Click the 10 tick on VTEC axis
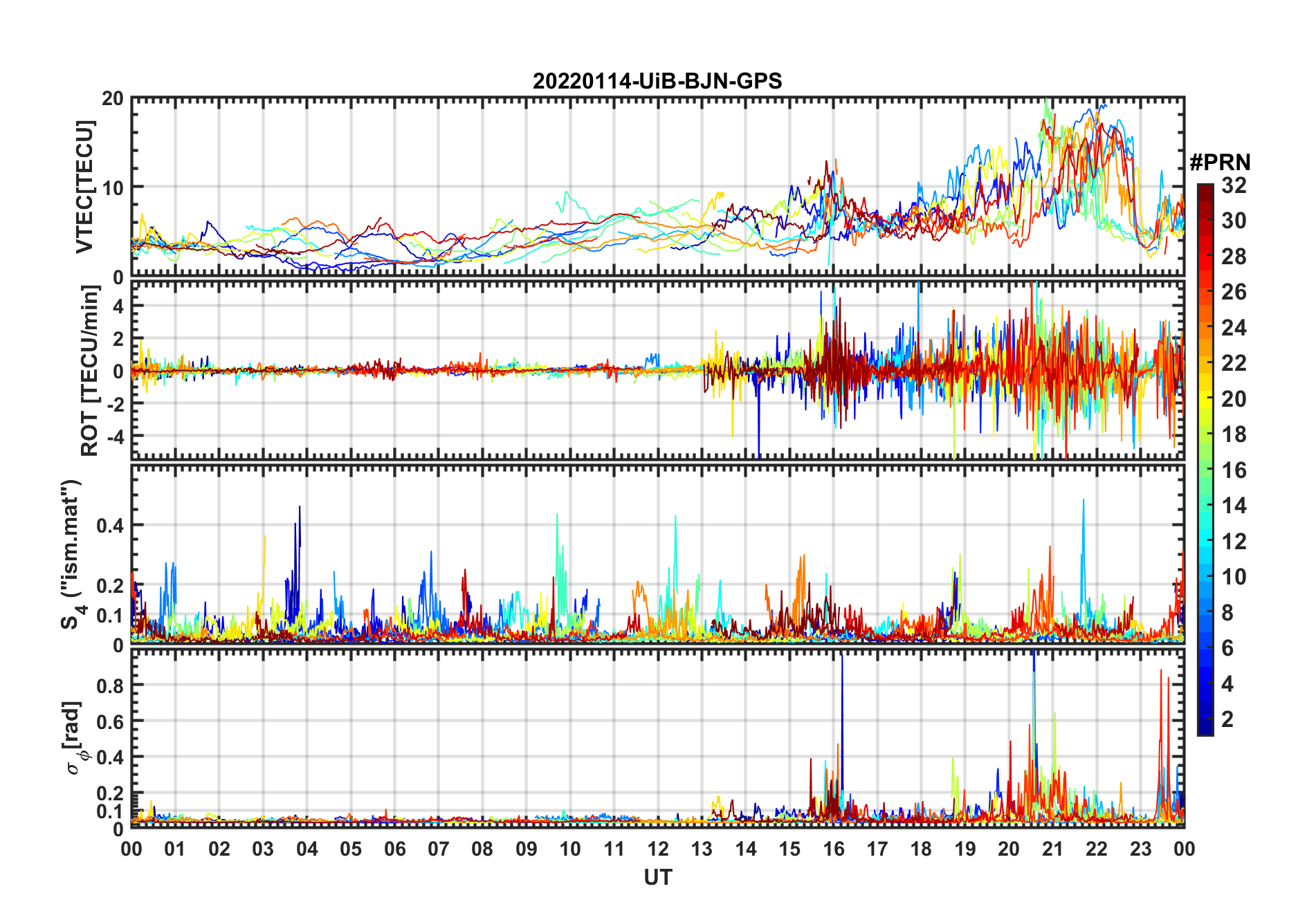Screen dimensions: 1316x920 (x=113, y=187)
